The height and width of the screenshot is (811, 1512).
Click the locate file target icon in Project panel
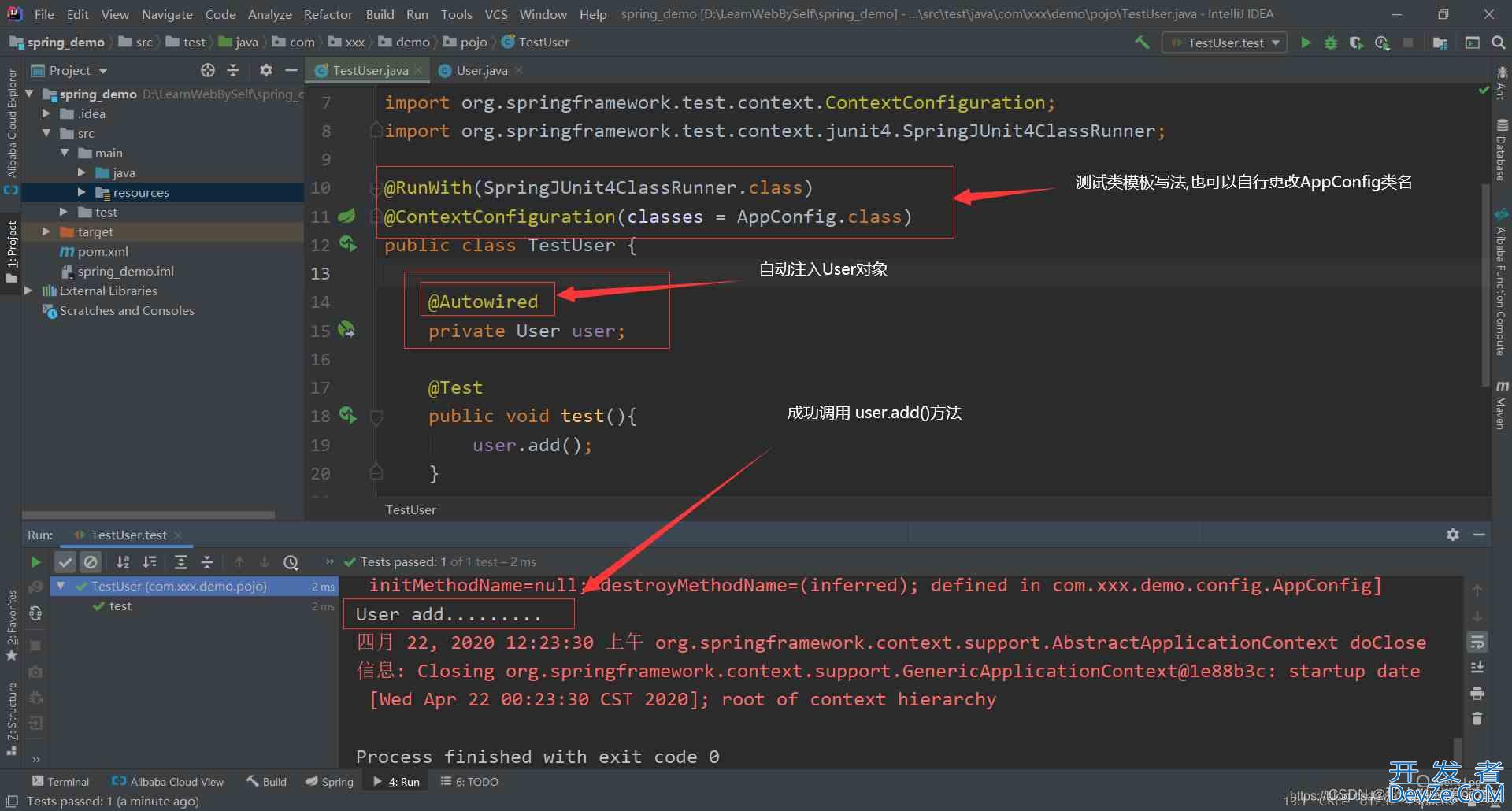point(208,70)
